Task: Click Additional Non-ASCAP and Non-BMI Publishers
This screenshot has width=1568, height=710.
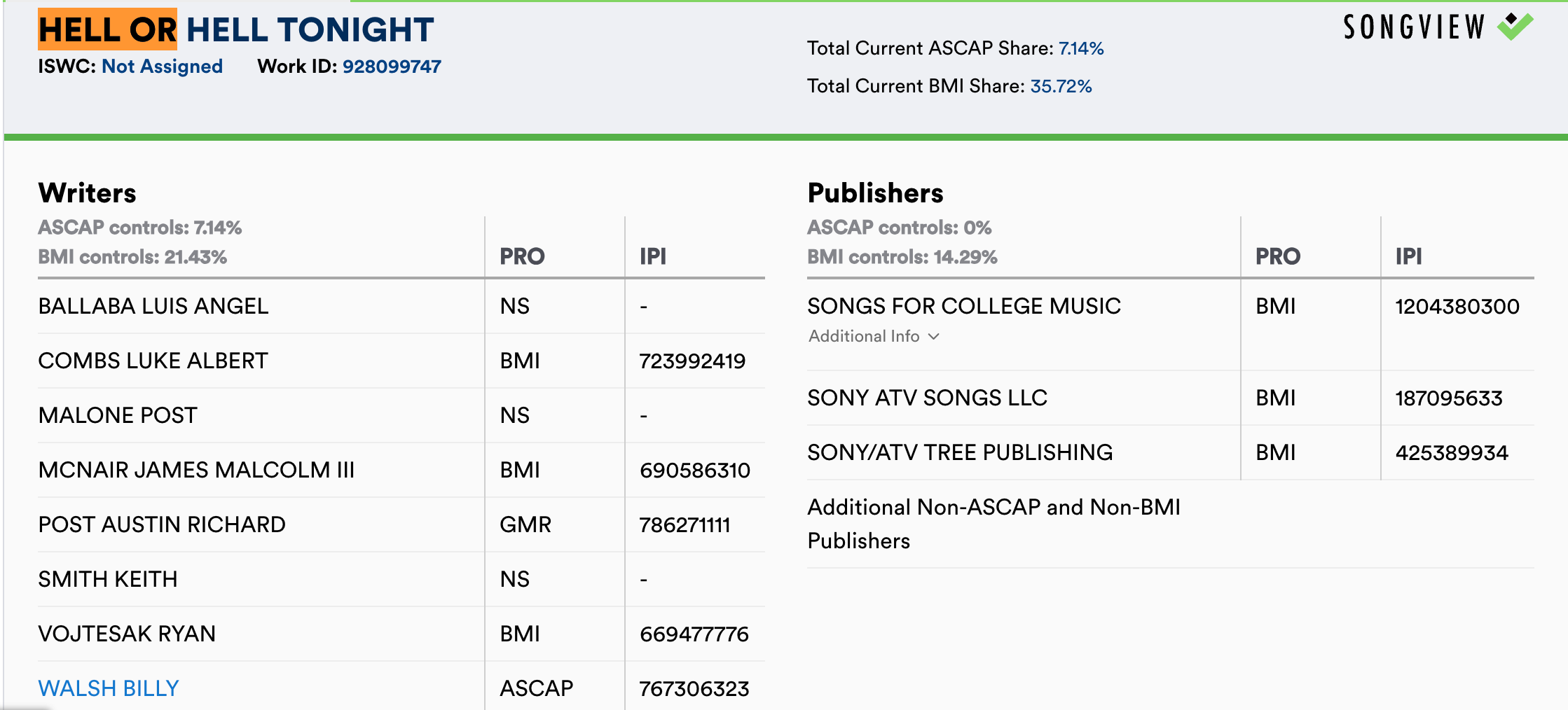Action: (x=993, y=524)
